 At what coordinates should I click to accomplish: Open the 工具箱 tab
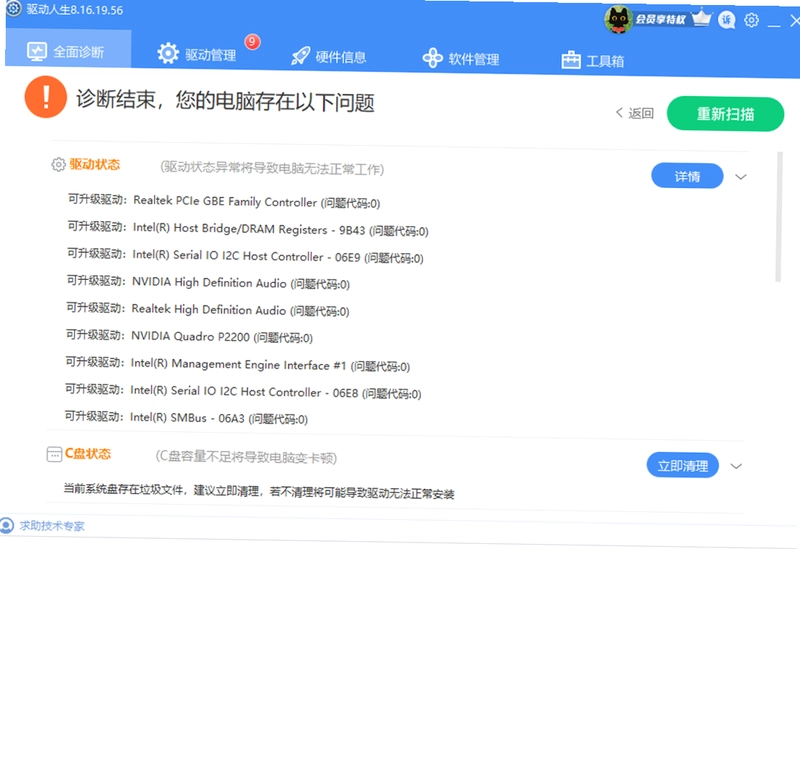[x=592, y=61]
